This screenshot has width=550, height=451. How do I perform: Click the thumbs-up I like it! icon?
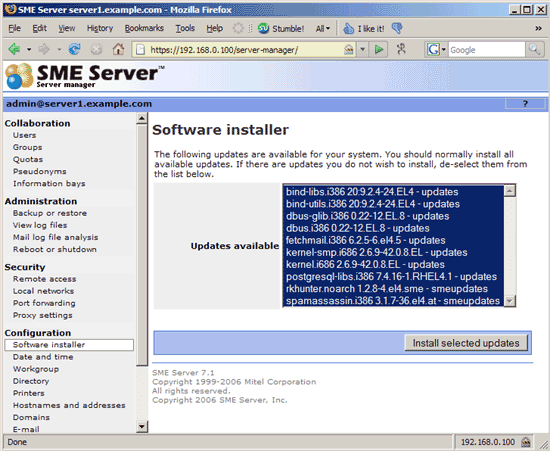pyautogui.click(x=348, y=28)
